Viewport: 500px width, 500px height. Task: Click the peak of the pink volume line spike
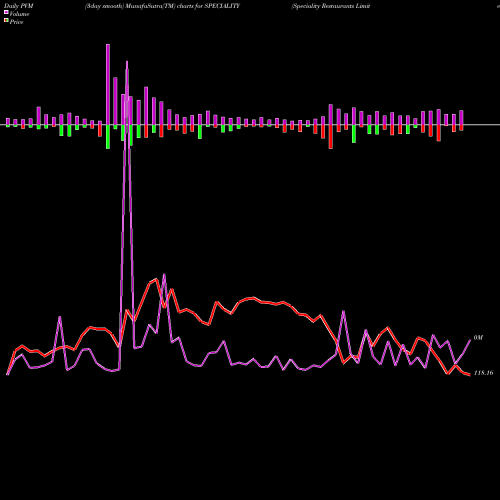click(127, 62)
